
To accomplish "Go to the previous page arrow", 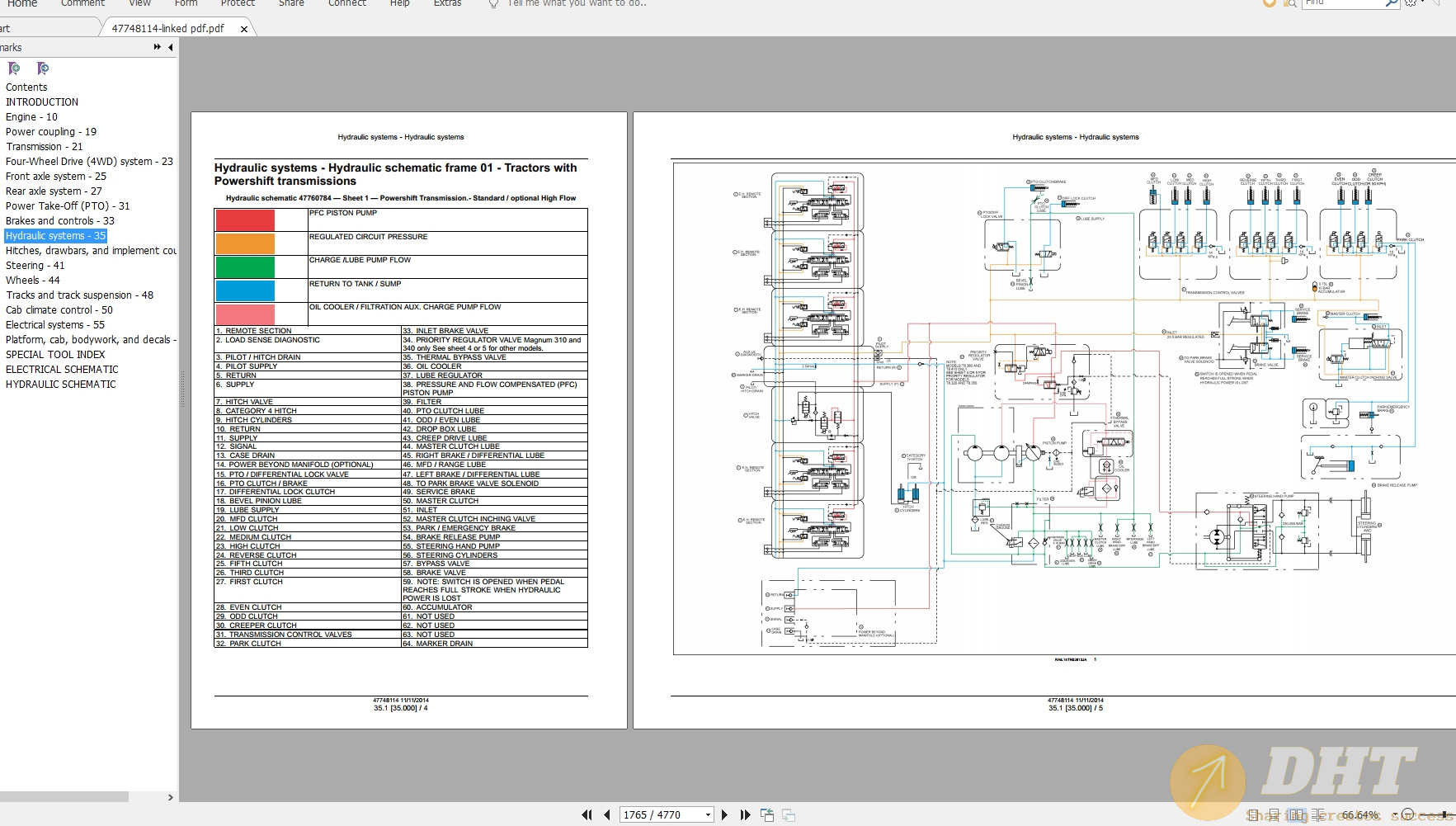I will click(607, 814).
